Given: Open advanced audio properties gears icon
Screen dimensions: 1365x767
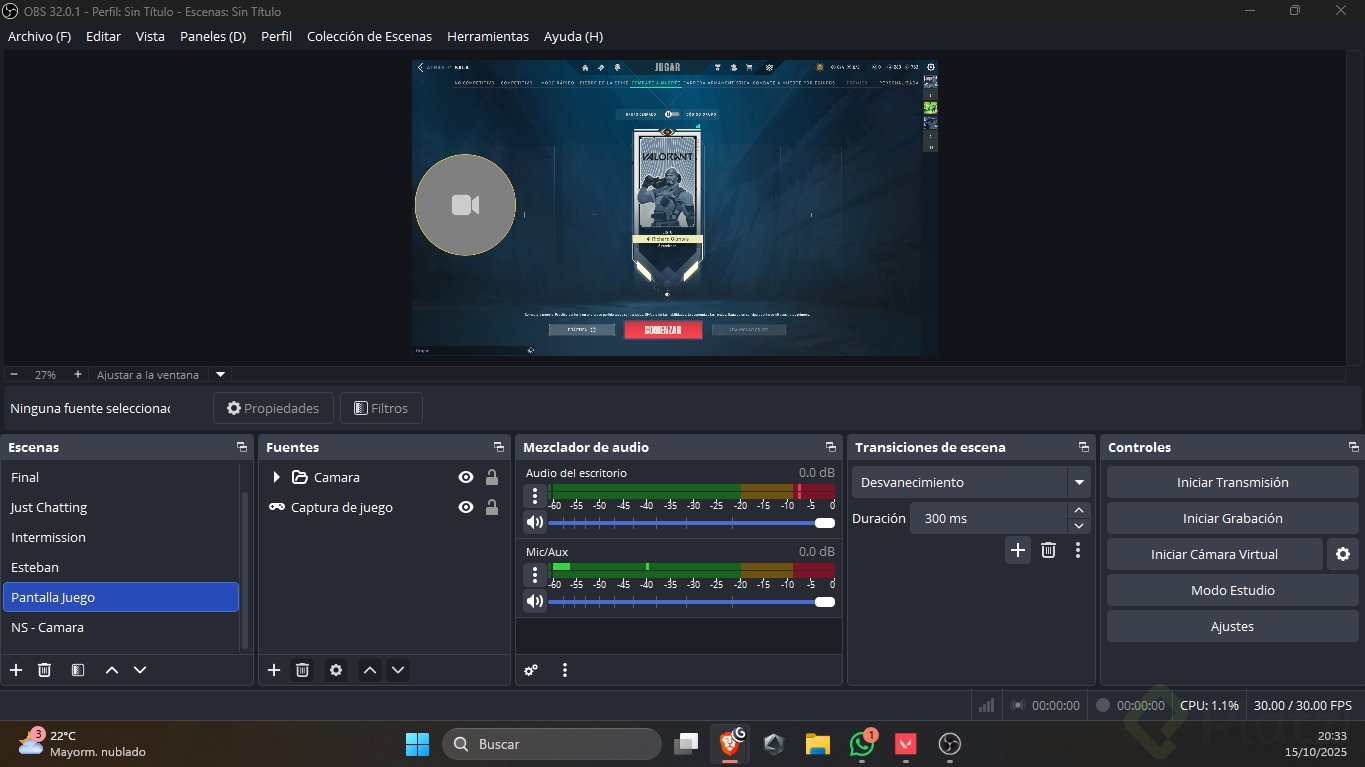Looking at the screenshot, I should [x=531, y=670].
